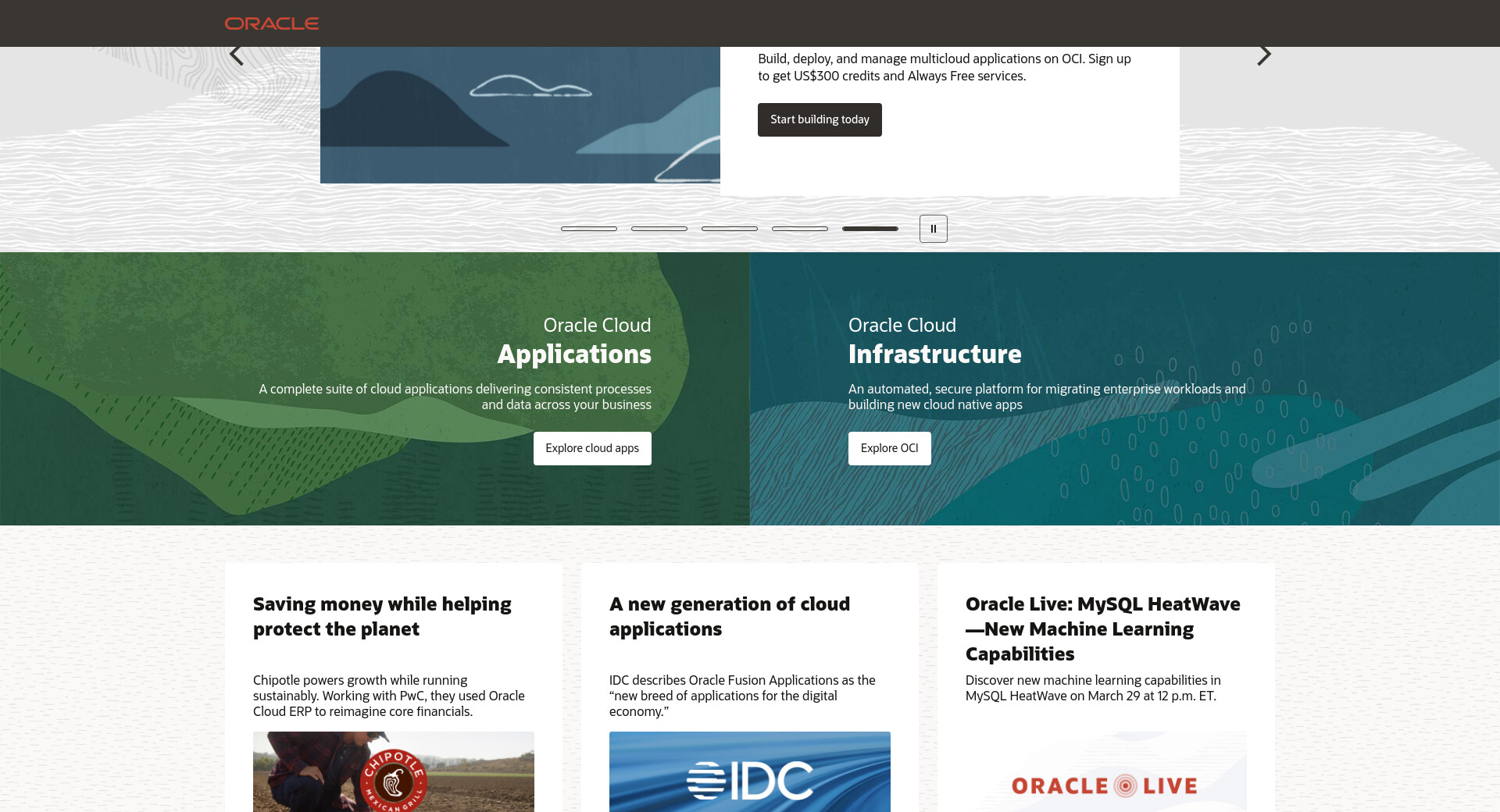Click Explore OCI button

coord(889,448)
